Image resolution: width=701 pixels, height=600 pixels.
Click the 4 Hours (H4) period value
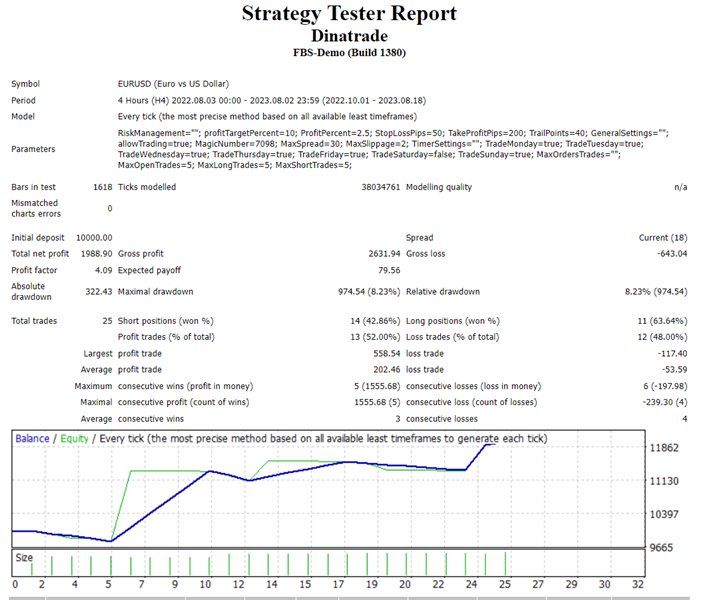point(272,101)
